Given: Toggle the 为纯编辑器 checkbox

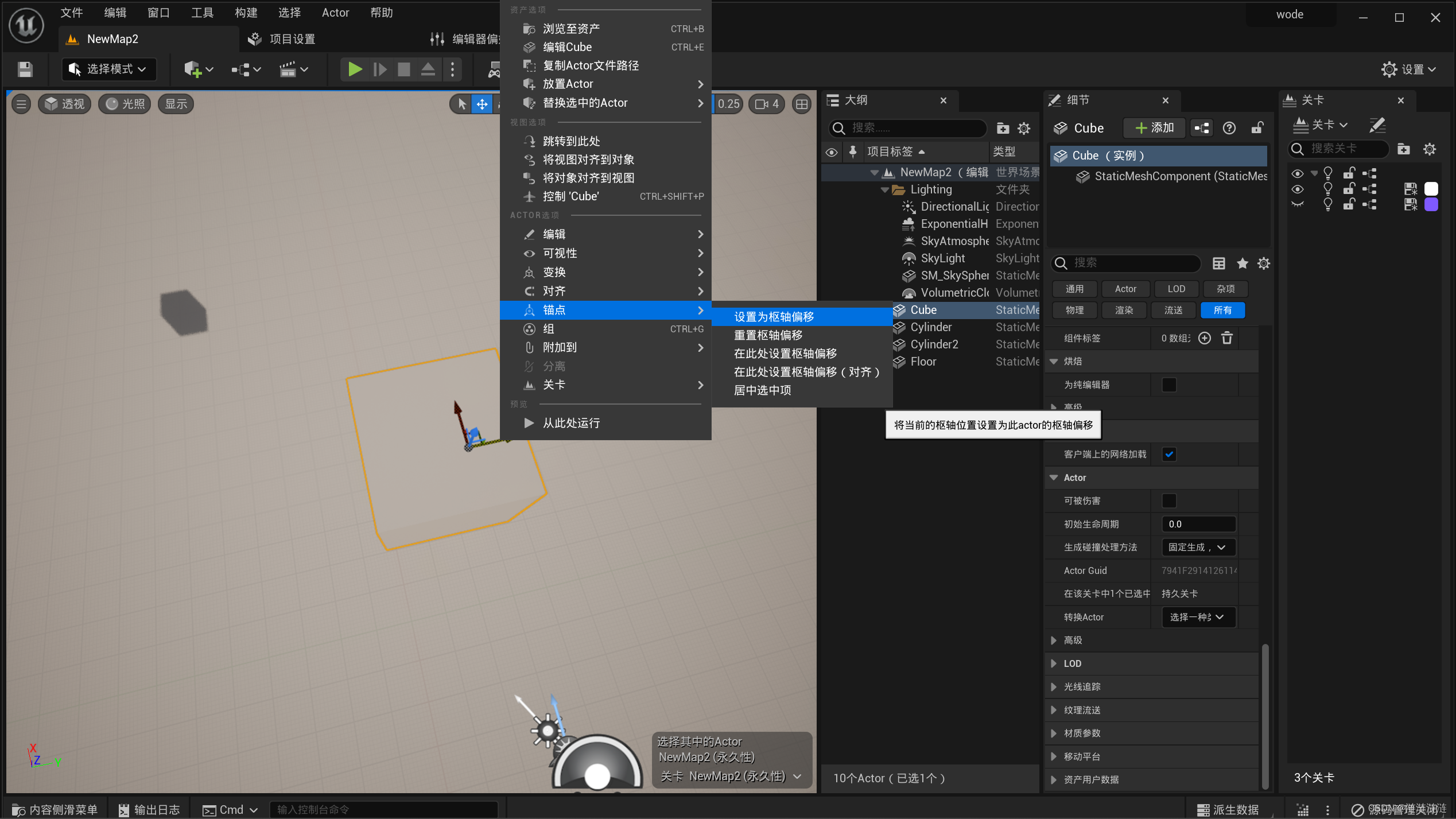Looking at the screenshot, I should click(1169, 385).
